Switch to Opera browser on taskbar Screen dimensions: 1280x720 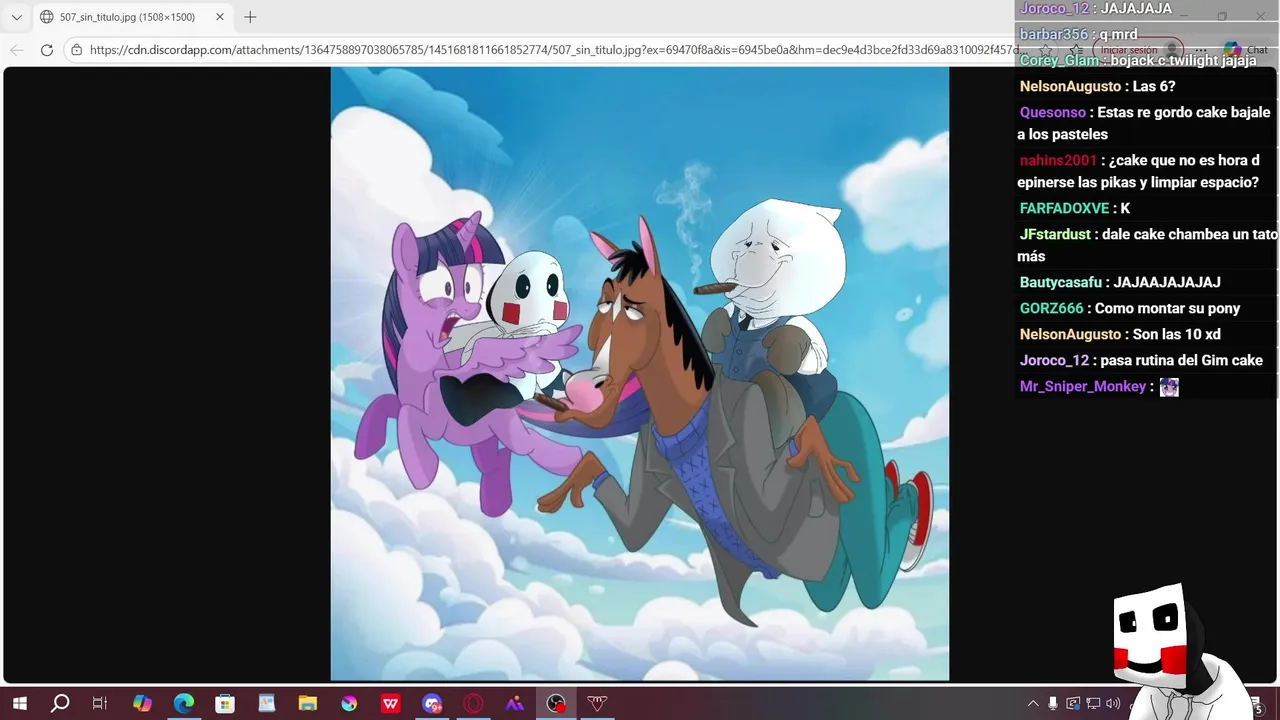coord(473,704)
